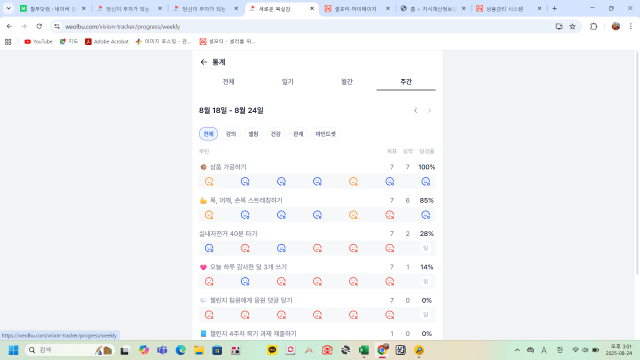Screen dimensions: 640x360
Task: Click the red face in the 스트레칭하기 row
Action: (x=389, y=215)
